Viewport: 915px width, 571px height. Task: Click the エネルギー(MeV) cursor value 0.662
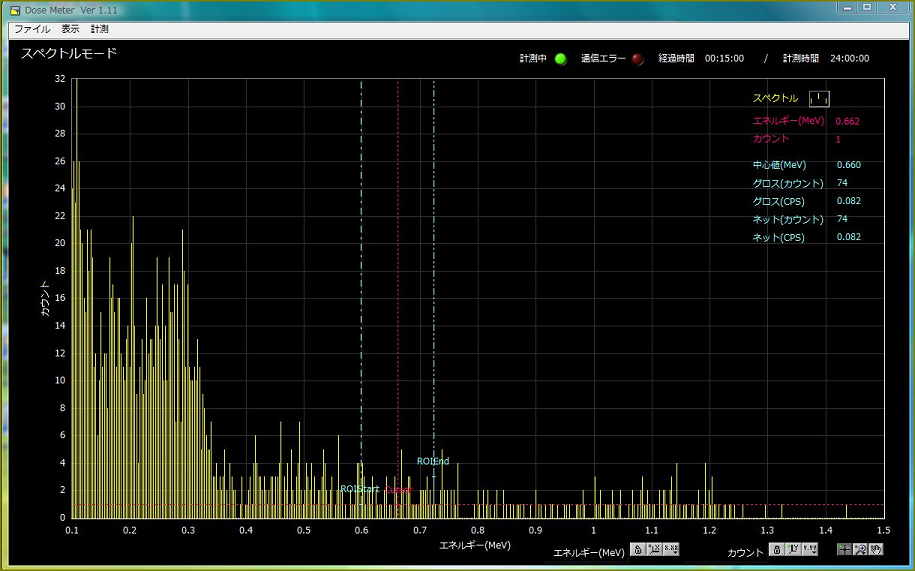(847, 121)
